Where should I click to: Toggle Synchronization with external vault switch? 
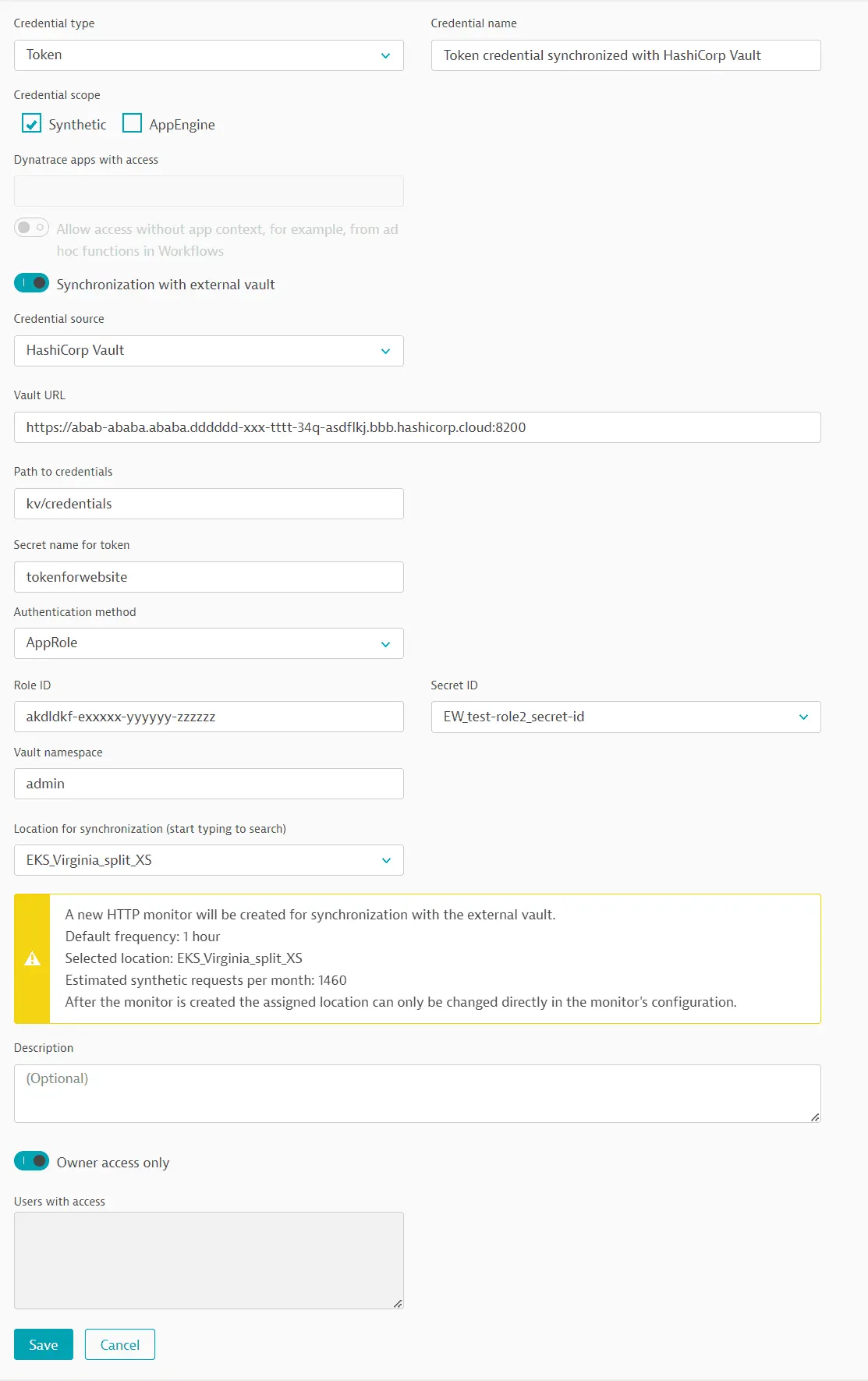[x=32, y=283]
